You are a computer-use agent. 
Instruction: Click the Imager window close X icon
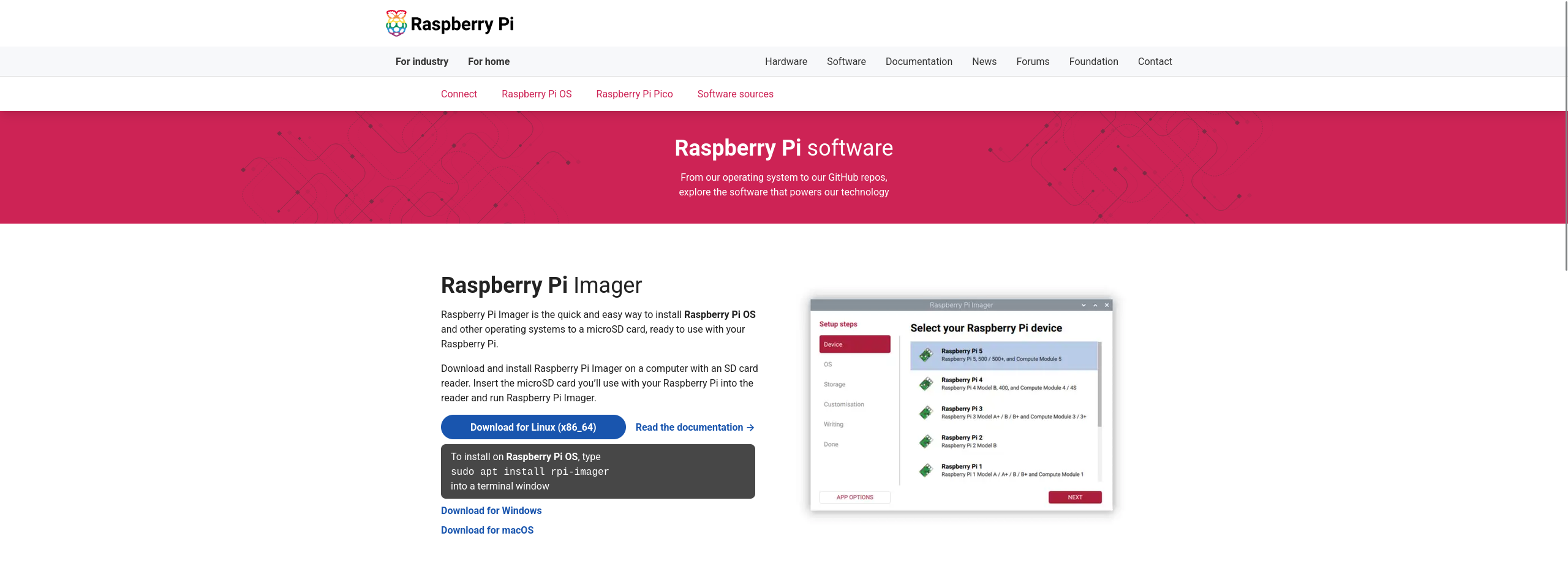pos(1107,305)
